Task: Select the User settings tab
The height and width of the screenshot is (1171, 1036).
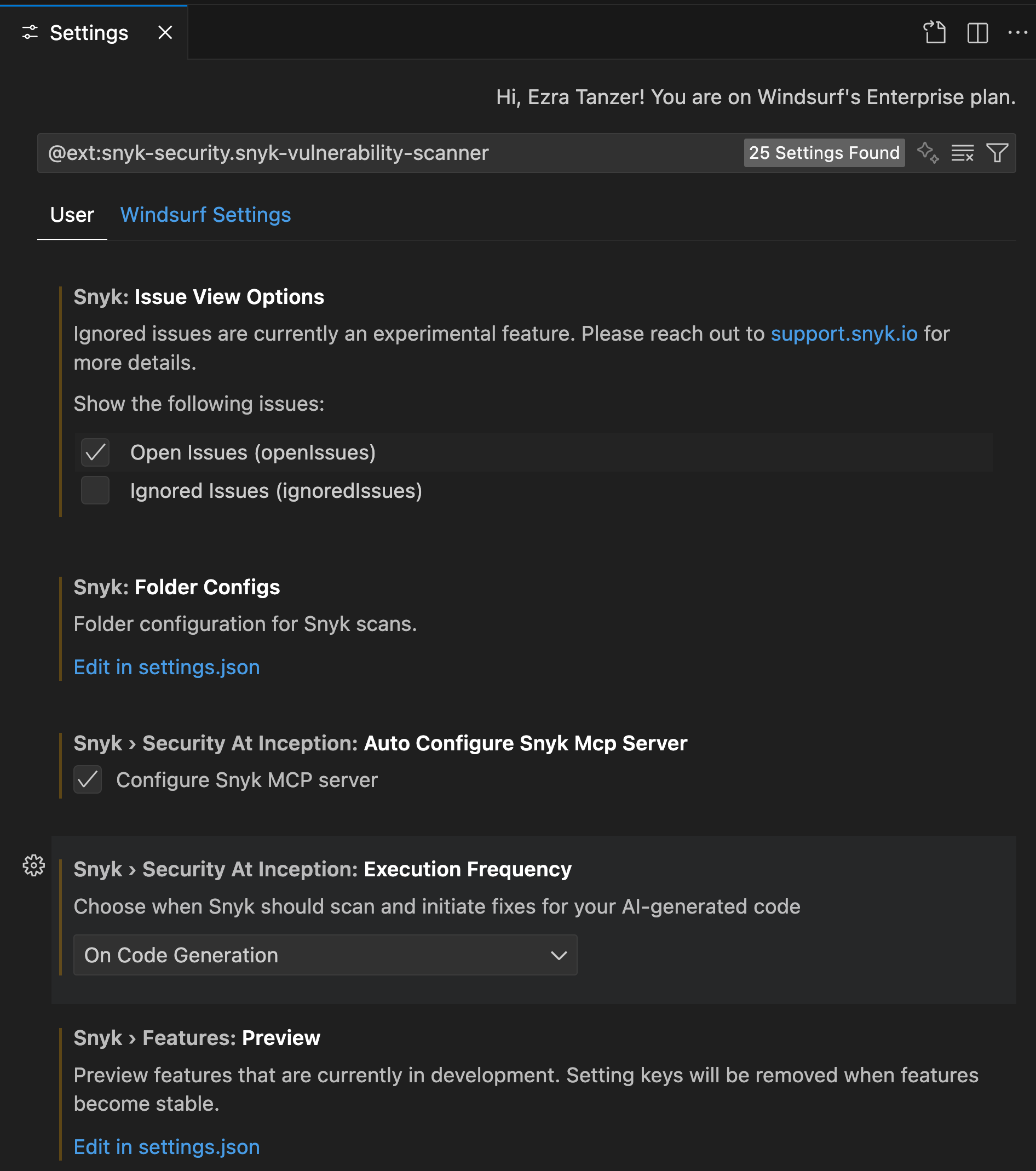Action: [72, 215]
